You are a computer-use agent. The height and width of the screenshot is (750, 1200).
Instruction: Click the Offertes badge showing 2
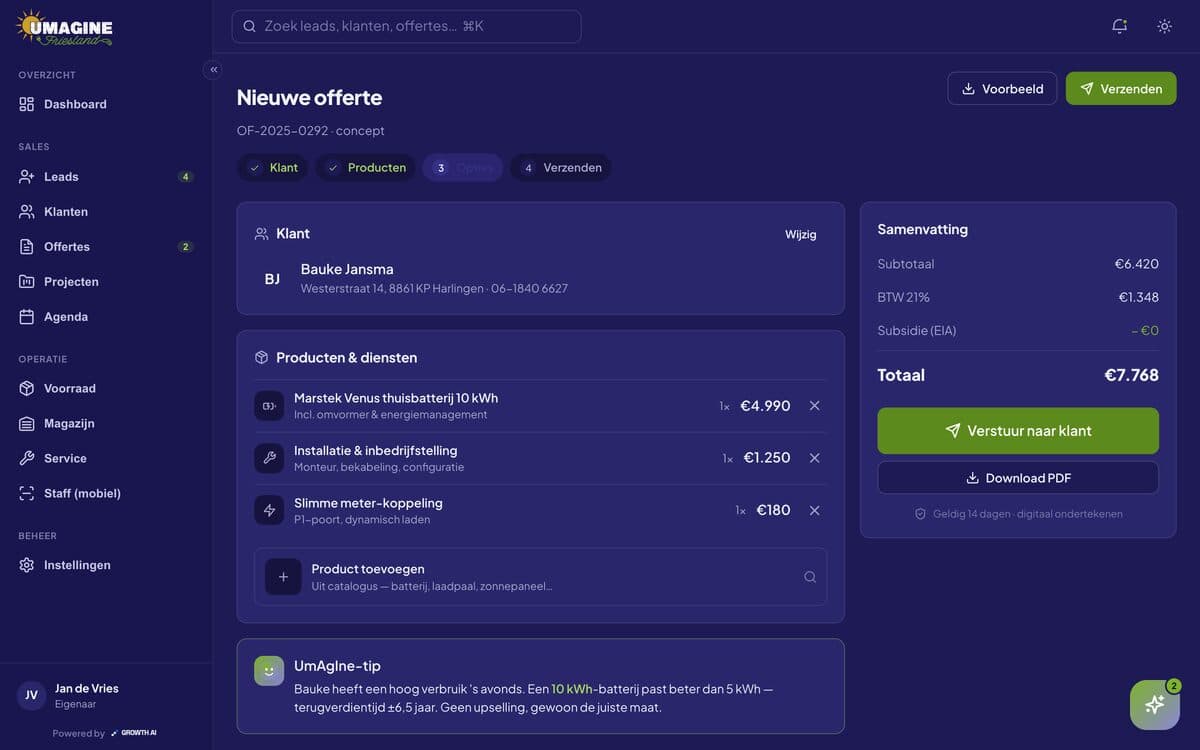pos(185,246)
